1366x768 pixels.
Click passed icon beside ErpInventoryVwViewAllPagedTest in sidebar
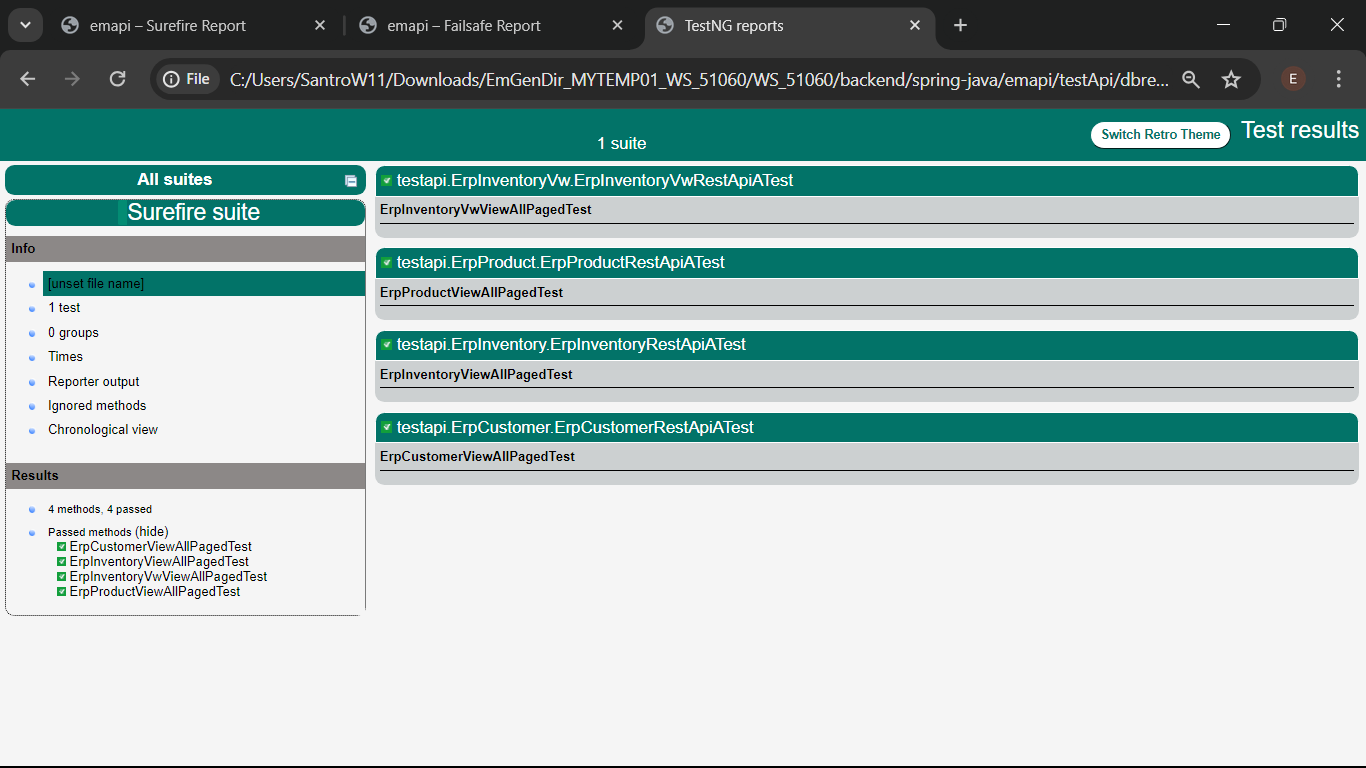point(62,577)
